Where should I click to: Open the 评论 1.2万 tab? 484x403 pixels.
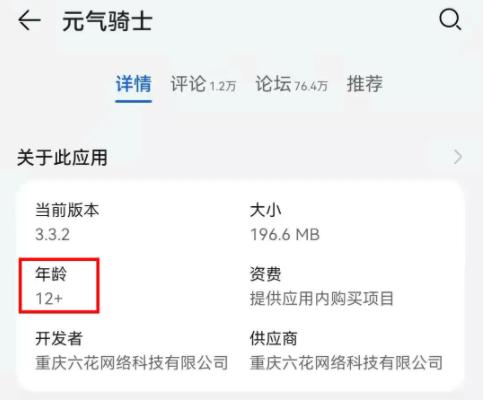point(203,84)
